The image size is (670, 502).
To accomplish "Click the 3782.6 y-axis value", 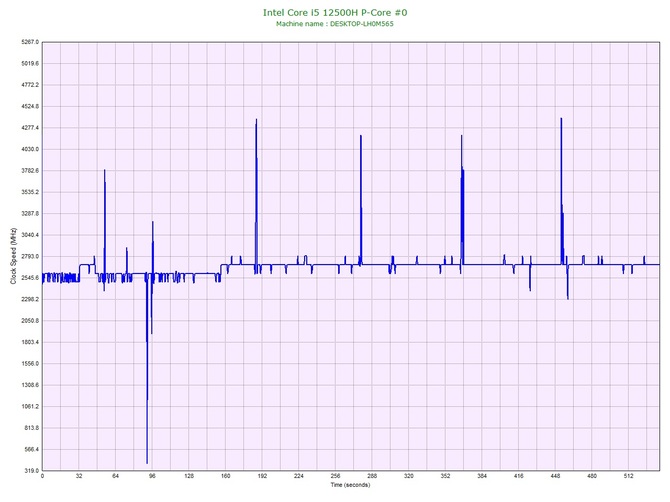I will pyautogui.click(x=30, y=170).
